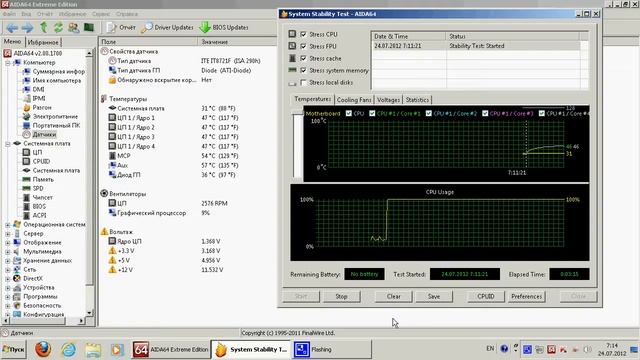Enable the Stress local disks checkbox

[x=303, y=82]
